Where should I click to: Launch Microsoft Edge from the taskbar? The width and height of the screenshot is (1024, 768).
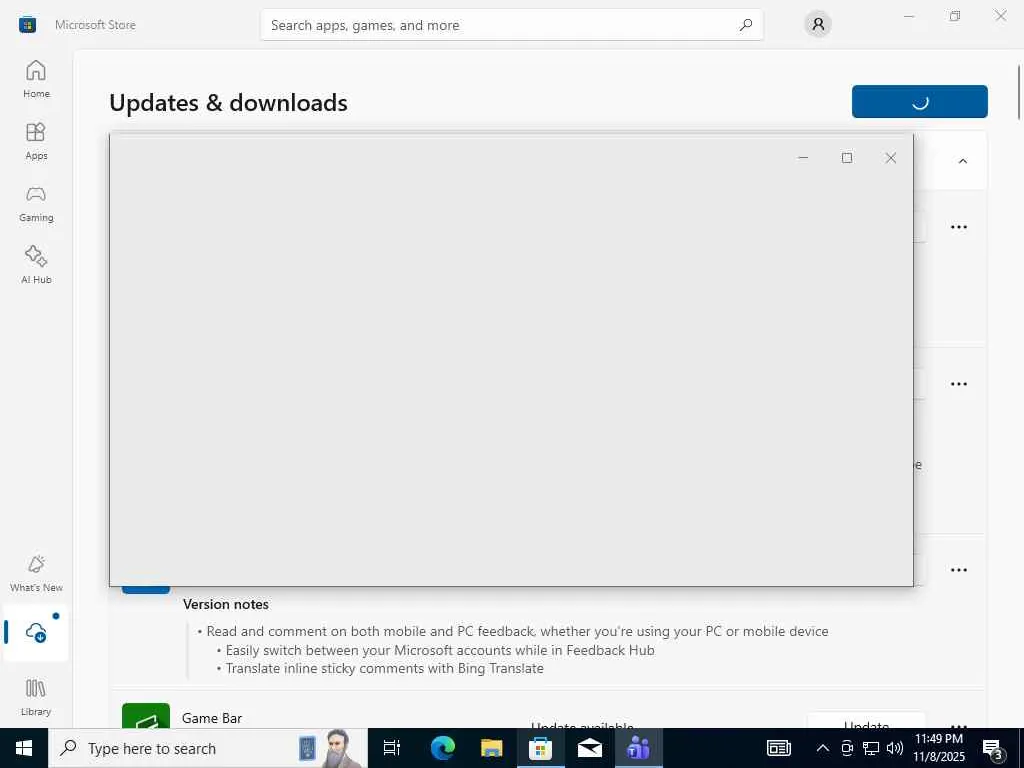(442, 748)
